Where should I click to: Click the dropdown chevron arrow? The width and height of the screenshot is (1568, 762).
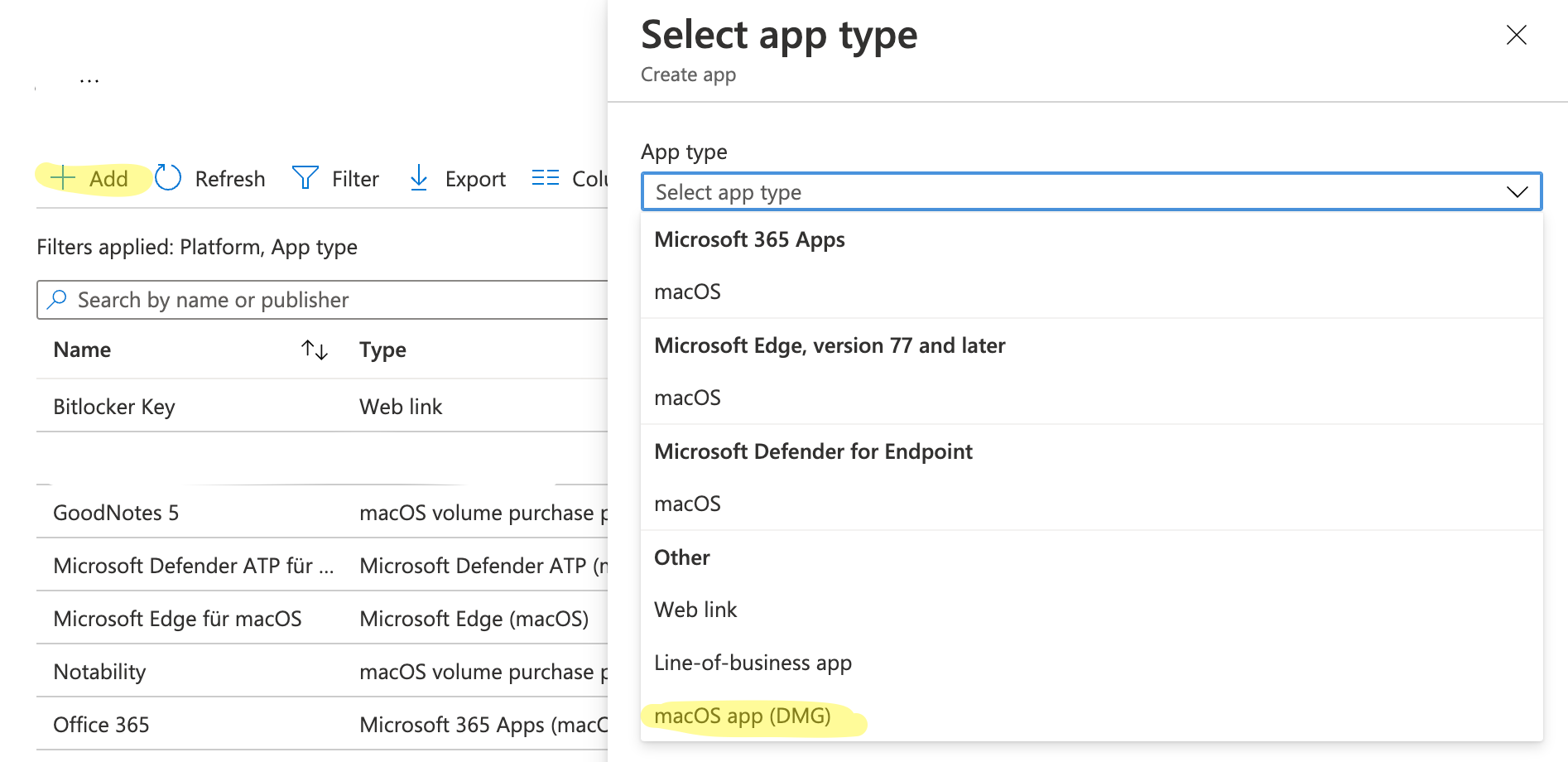(x=1517, y=191)
